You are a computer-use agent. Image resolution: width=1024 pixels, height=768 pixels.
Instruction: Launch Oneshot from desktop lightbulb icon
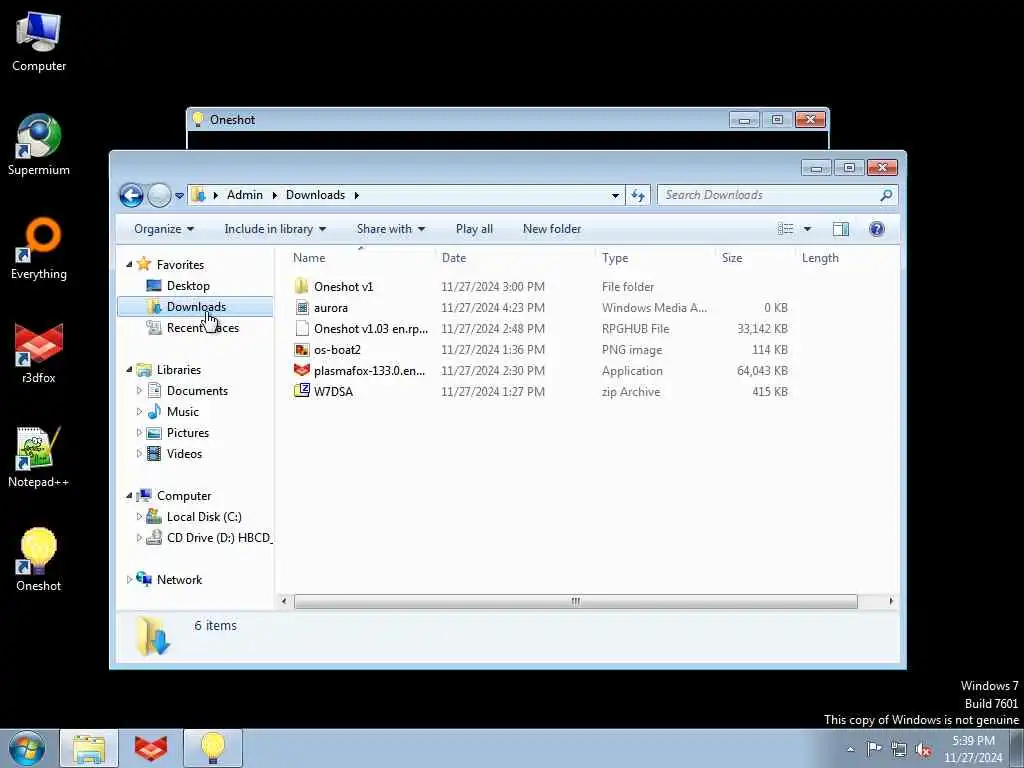coord(39,560)
